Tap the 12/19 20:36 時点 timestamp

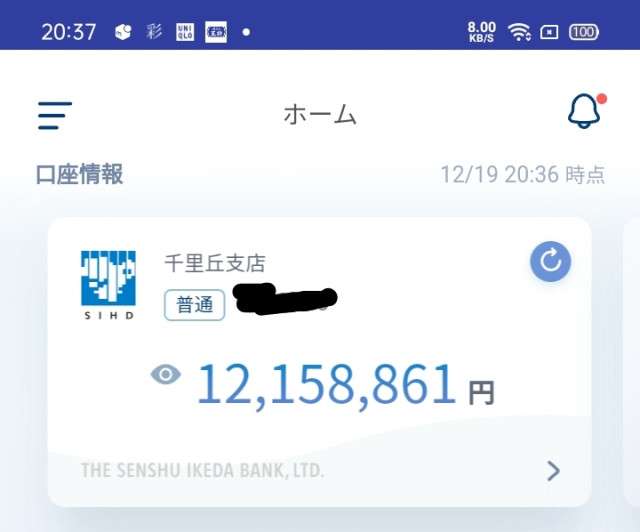(523, 175)
